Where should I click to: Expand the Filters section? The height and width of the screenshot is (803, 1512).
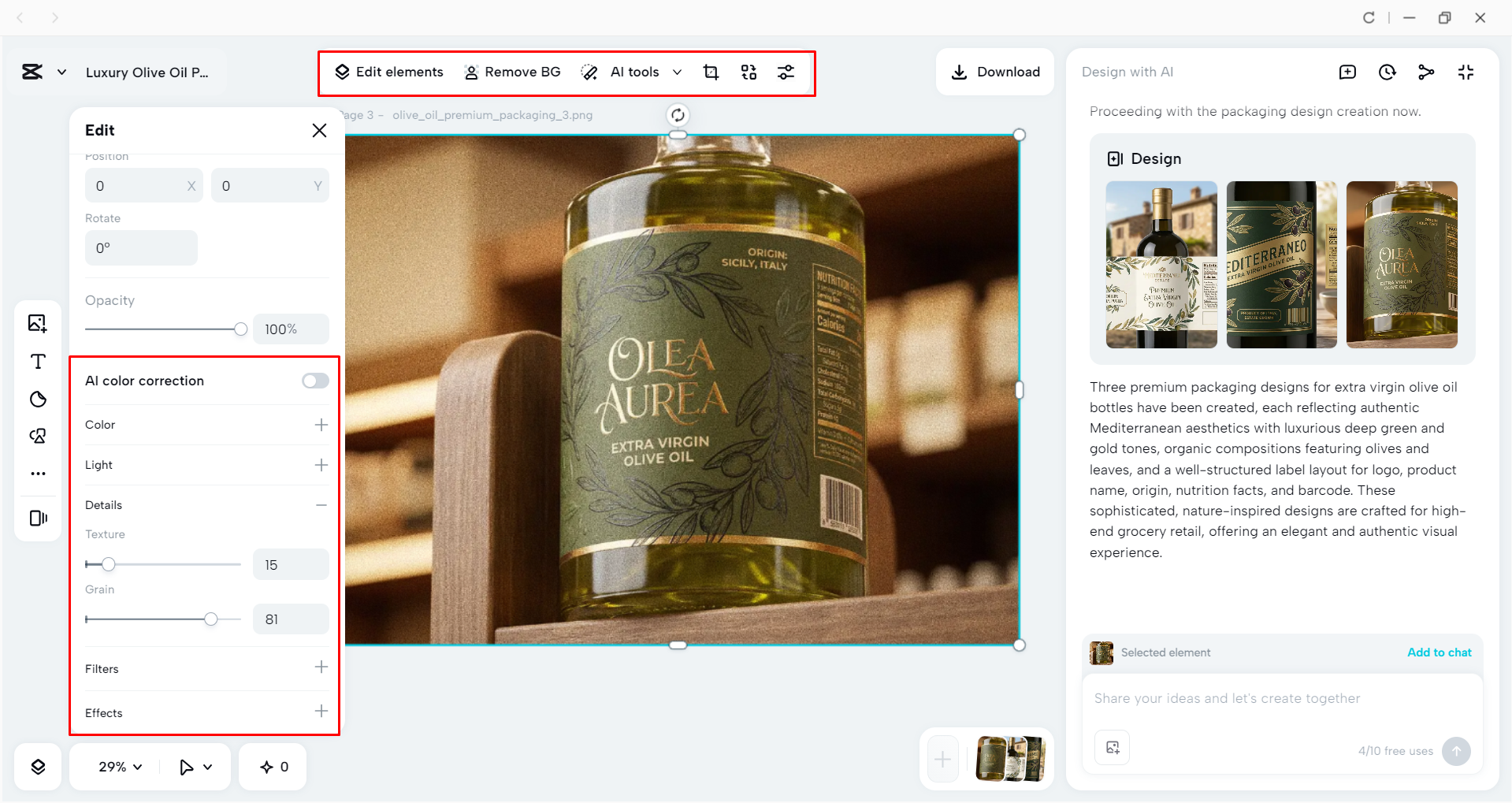tap(321, 667)
